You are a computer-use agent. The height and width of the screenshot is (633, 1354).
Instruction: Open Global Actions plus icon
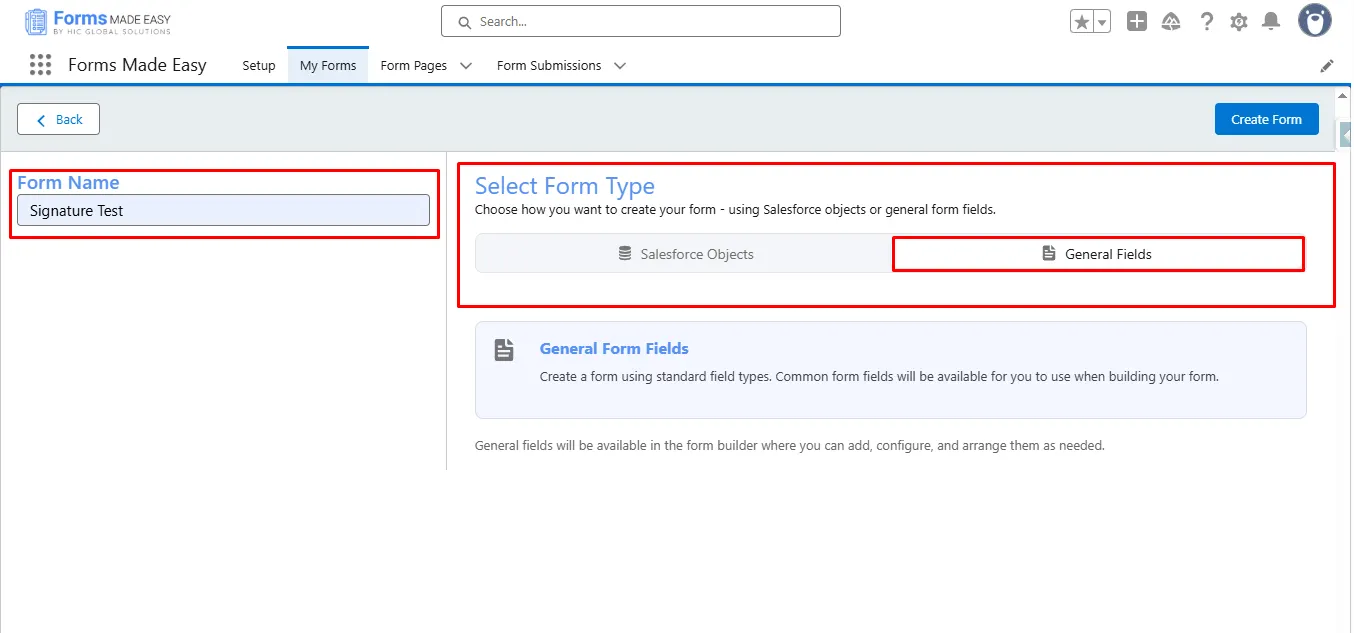click(x=1137, y=21)
